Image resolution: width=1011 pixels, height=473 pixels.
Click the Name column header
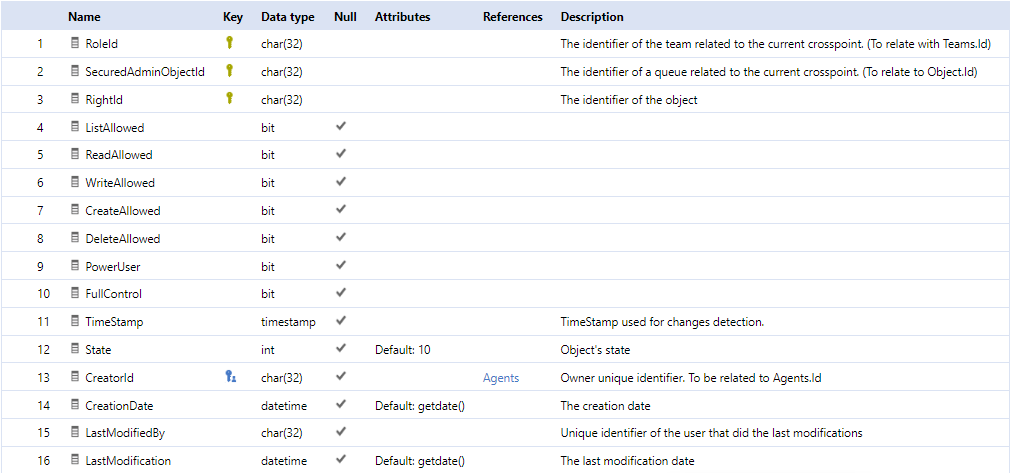84,17
